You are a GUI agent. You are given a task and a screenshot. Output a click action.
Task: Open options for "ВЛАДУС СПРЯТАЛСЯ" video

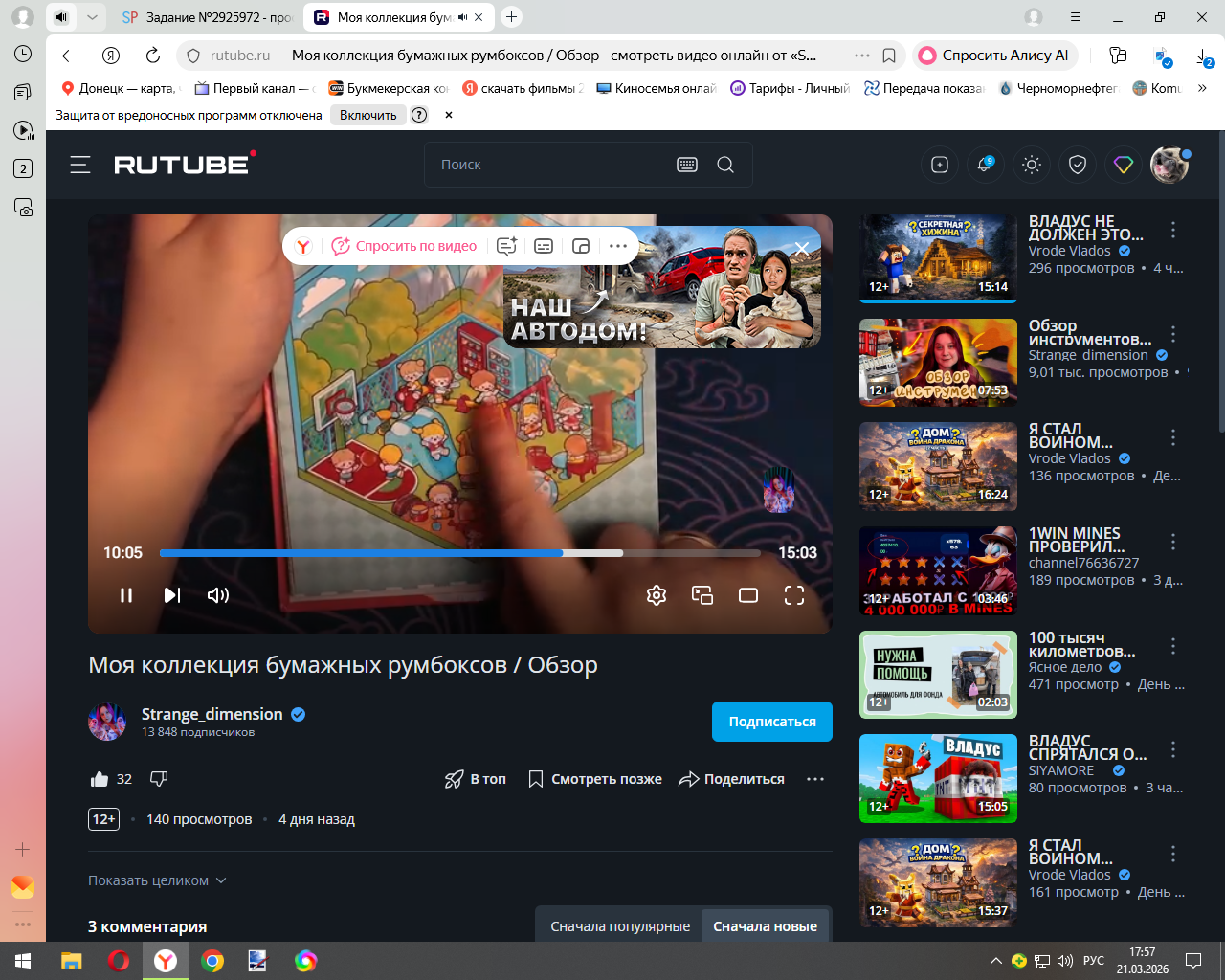point(1173,749)
